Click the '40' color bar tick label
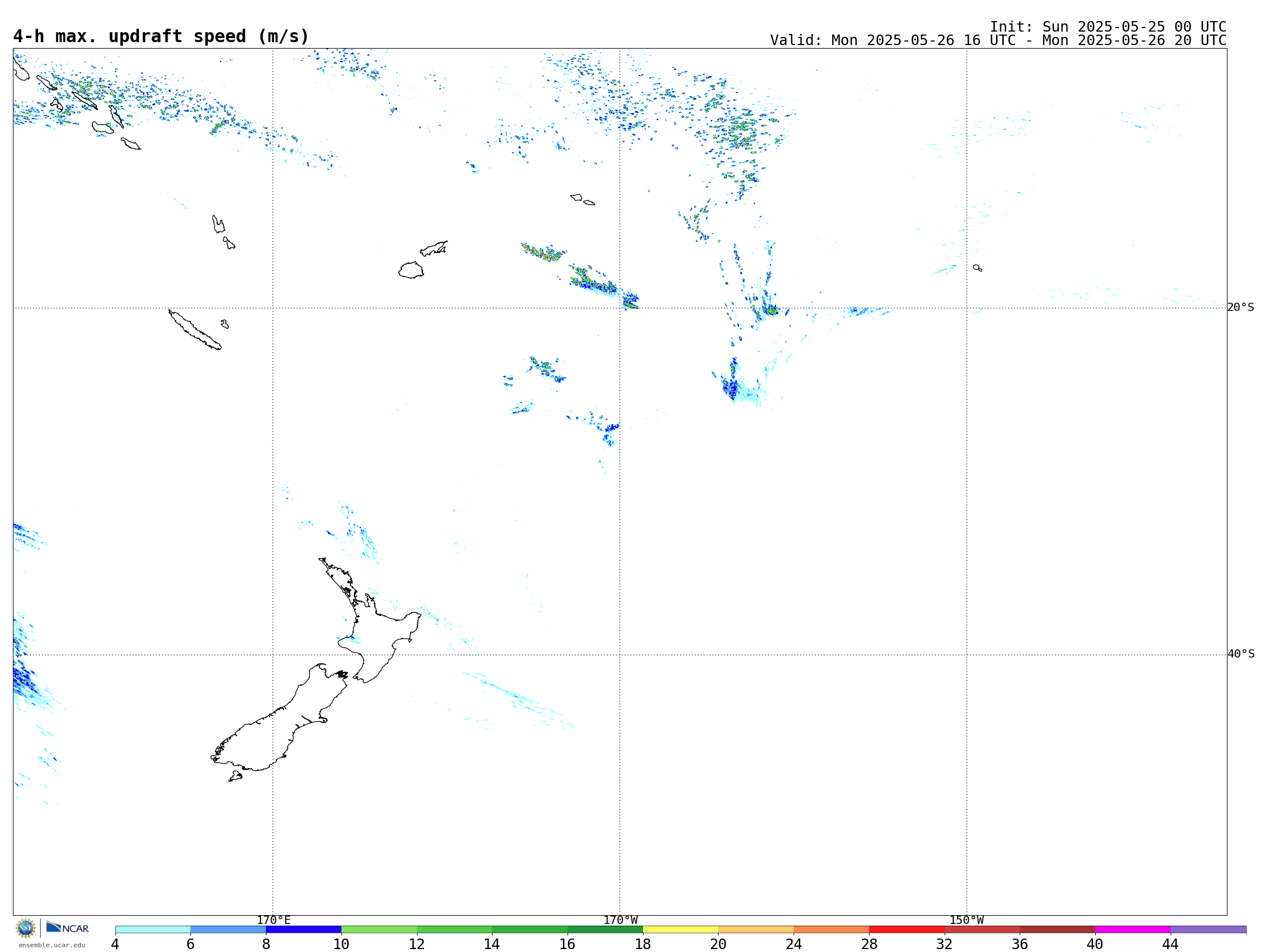 coord(1095,944)
